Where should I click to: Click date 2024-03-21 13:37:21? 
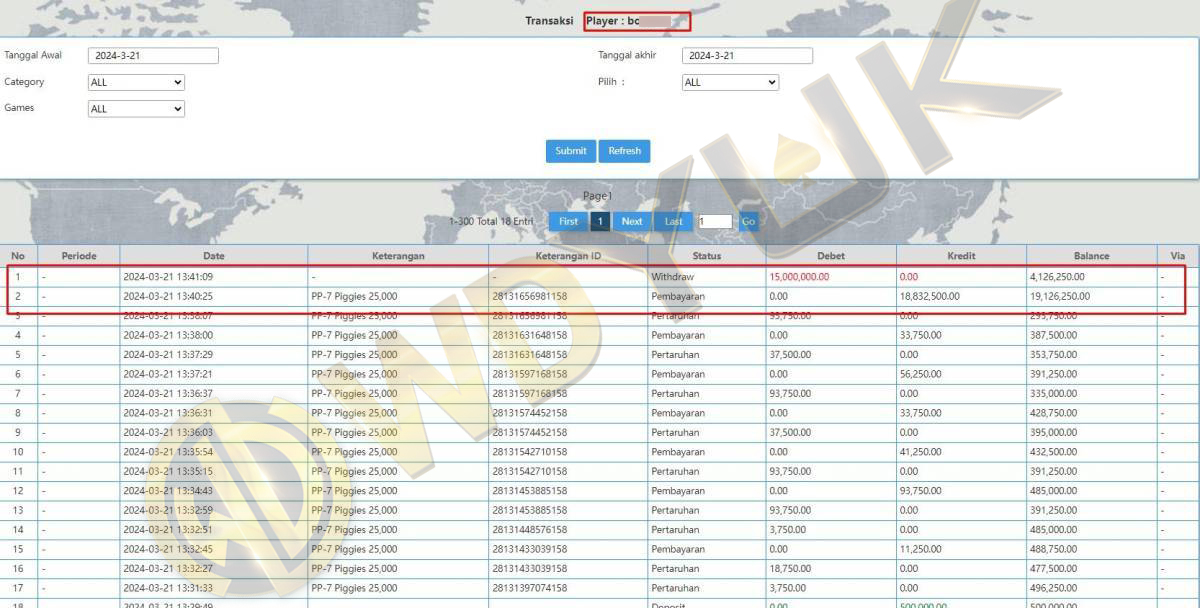coord(168,374)
